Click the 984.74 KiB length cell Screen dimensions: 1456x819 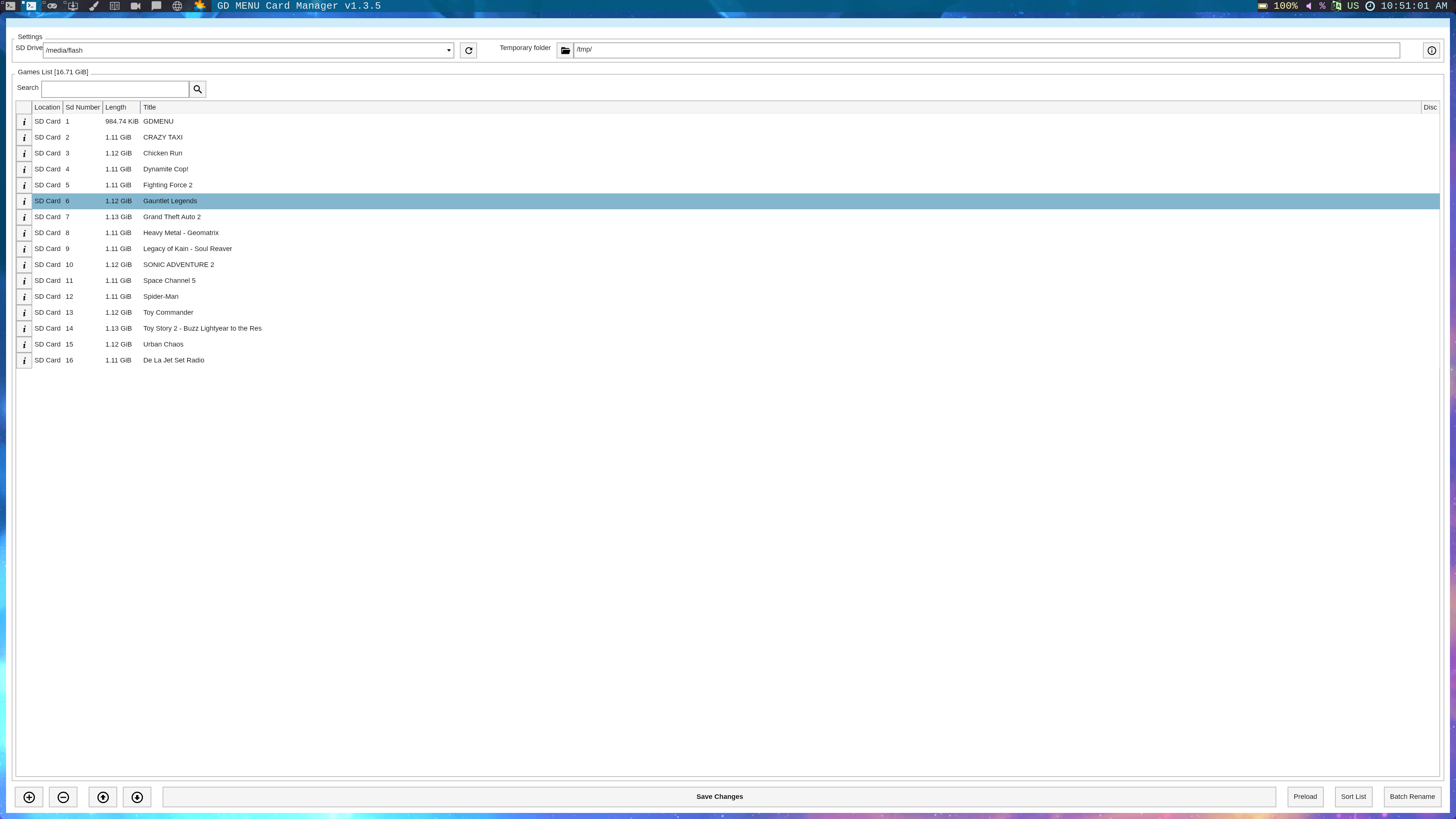point(121,121)
